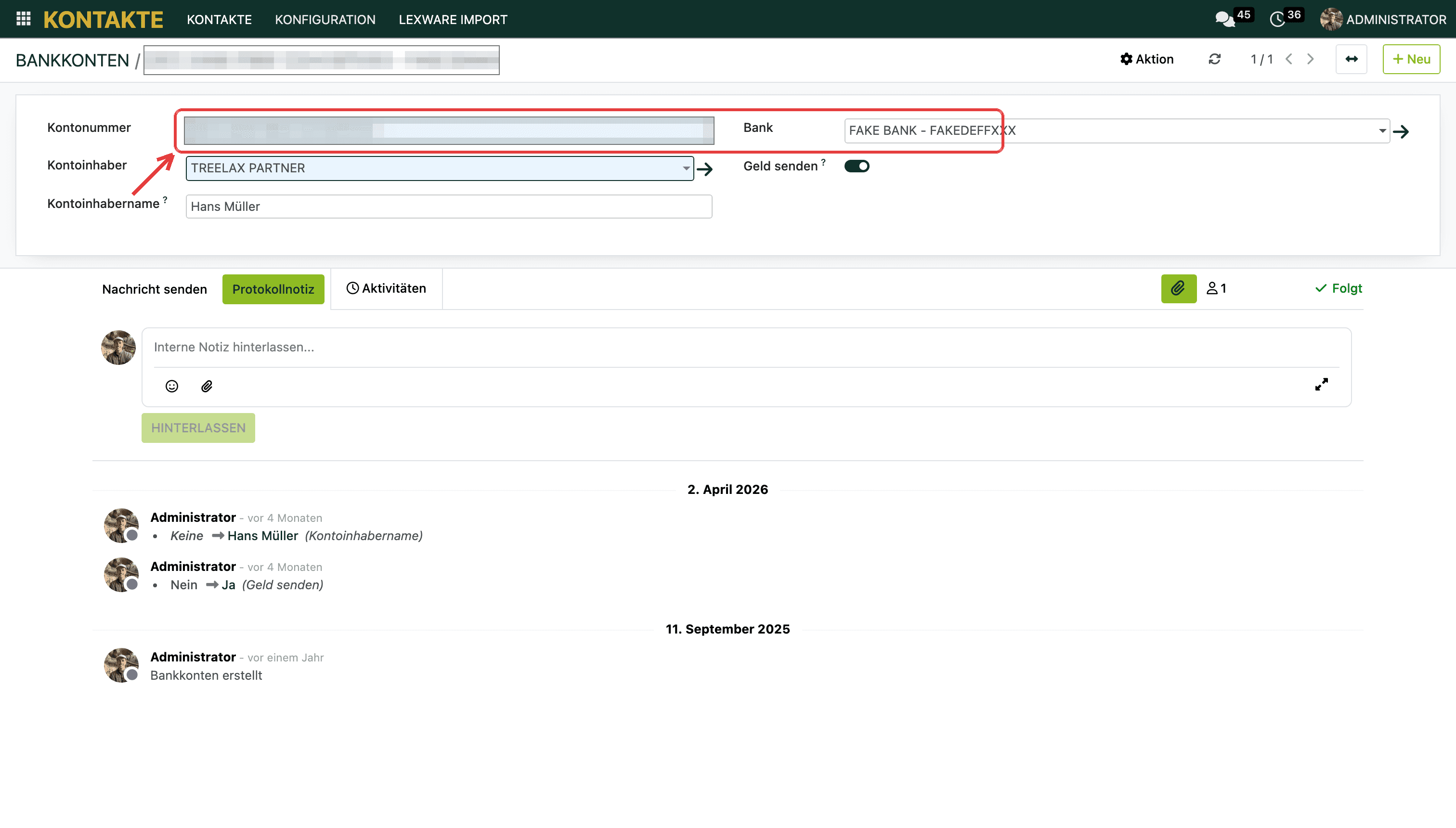1456x828 pixels.
Task: Show the followers list icon
Action: [1216, 288]
